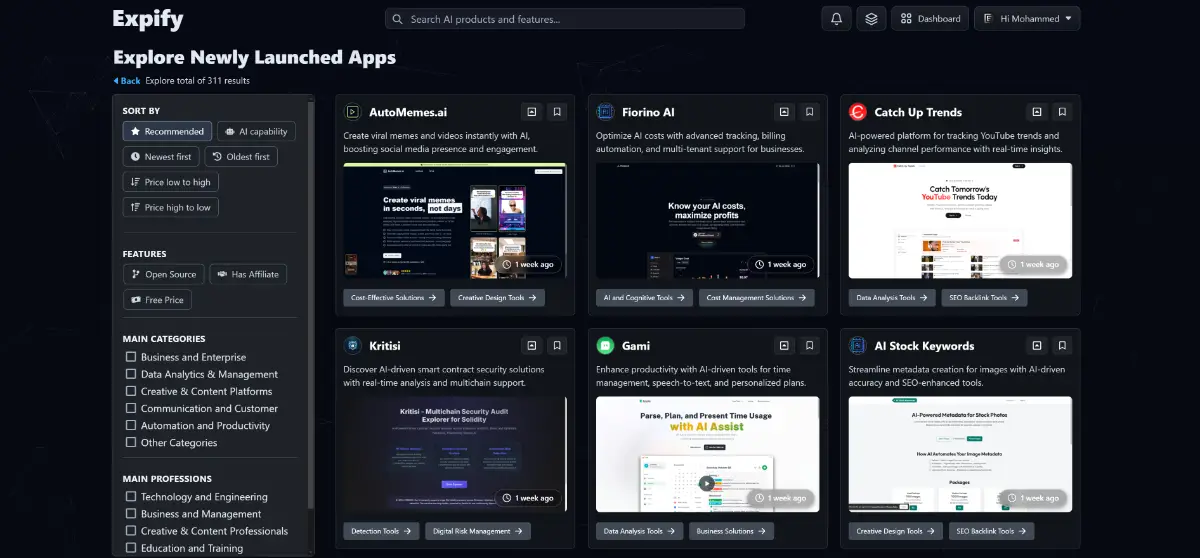Open the Gami app preview thumbnail
Viewport: 1200px width, 558px height.
[x=707, y=453]
